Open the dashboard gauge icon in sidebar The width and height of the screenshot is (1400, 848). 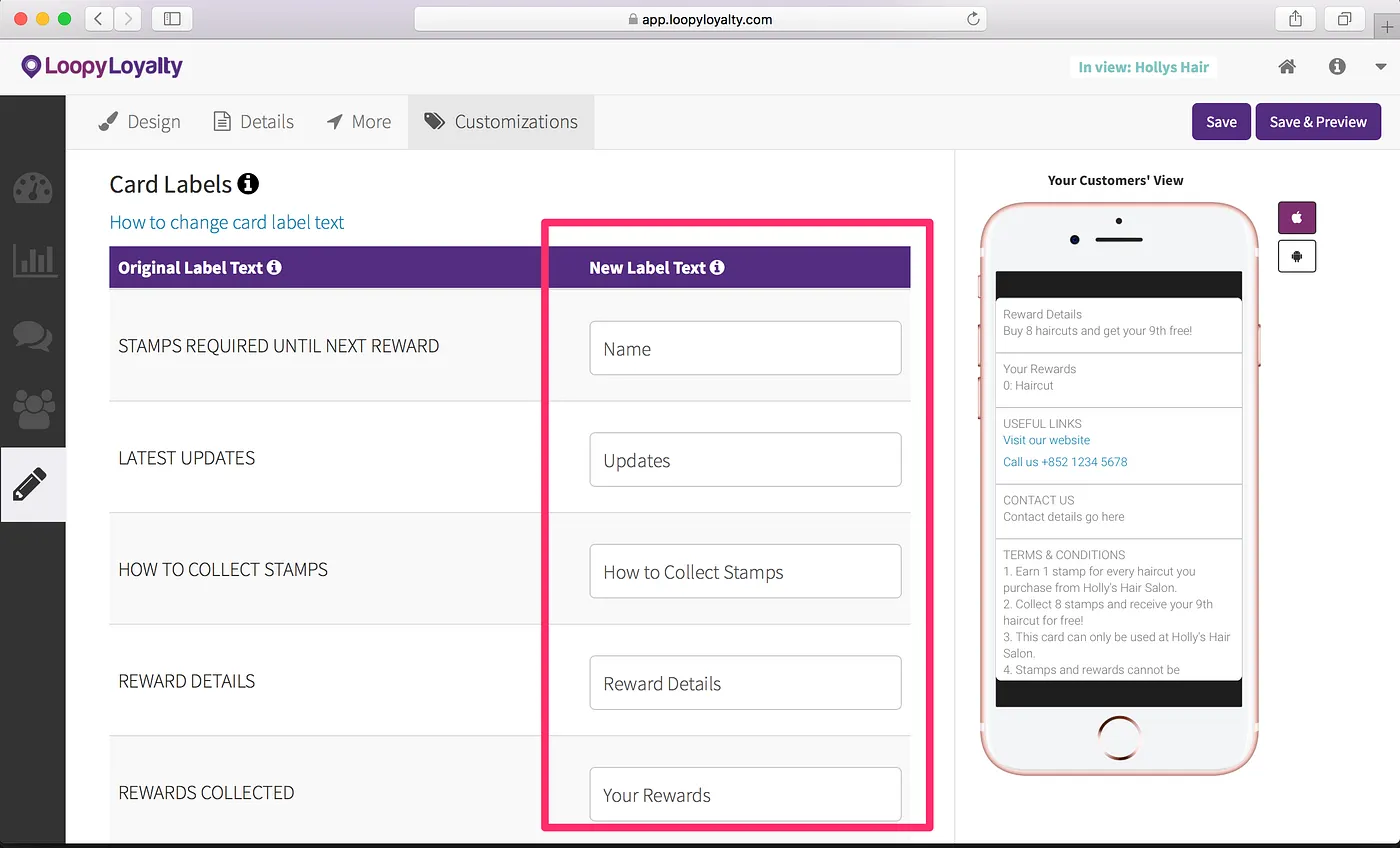33,188
